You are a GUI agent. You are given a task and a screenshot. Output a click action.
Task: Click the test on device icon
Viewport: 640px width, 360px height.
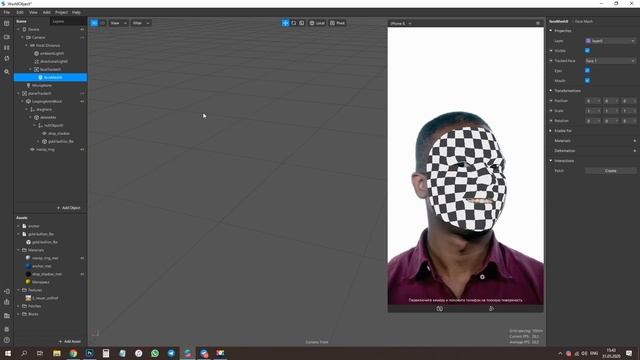coord(7,291)
